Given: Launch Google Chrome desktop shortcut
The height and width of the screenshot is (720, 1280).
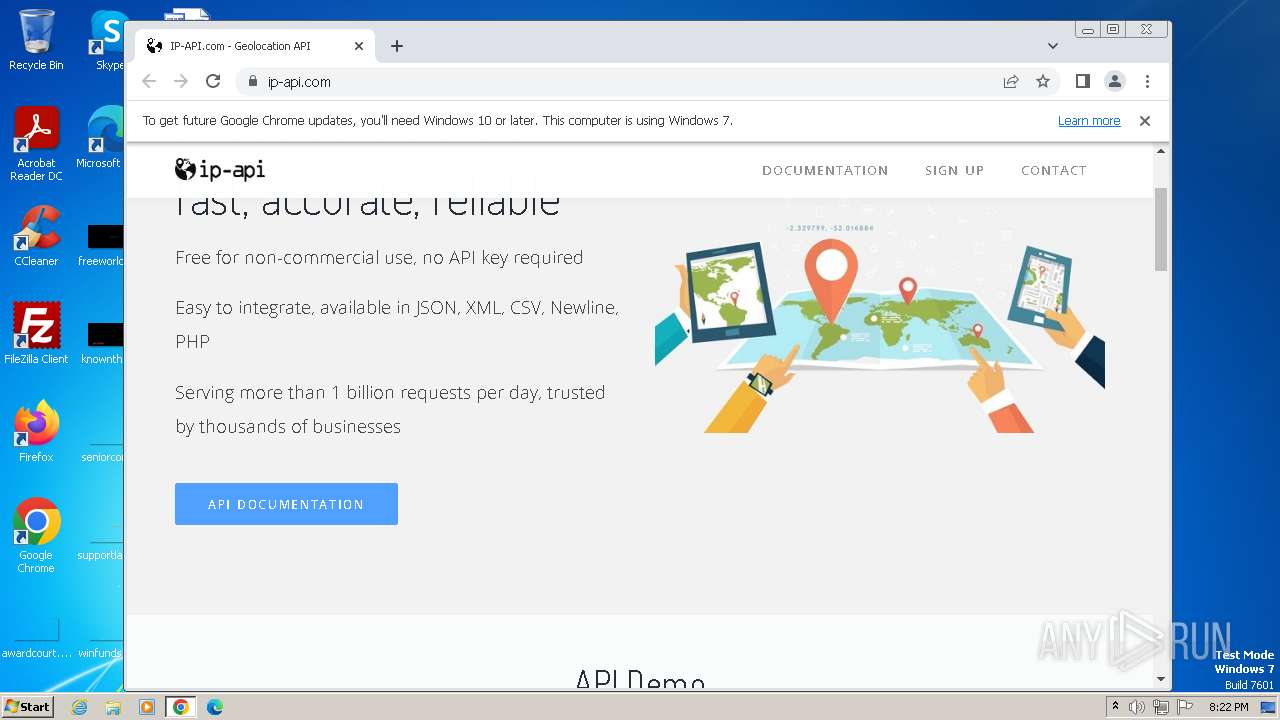Looking at the screenshot, I should click(36, 536).
